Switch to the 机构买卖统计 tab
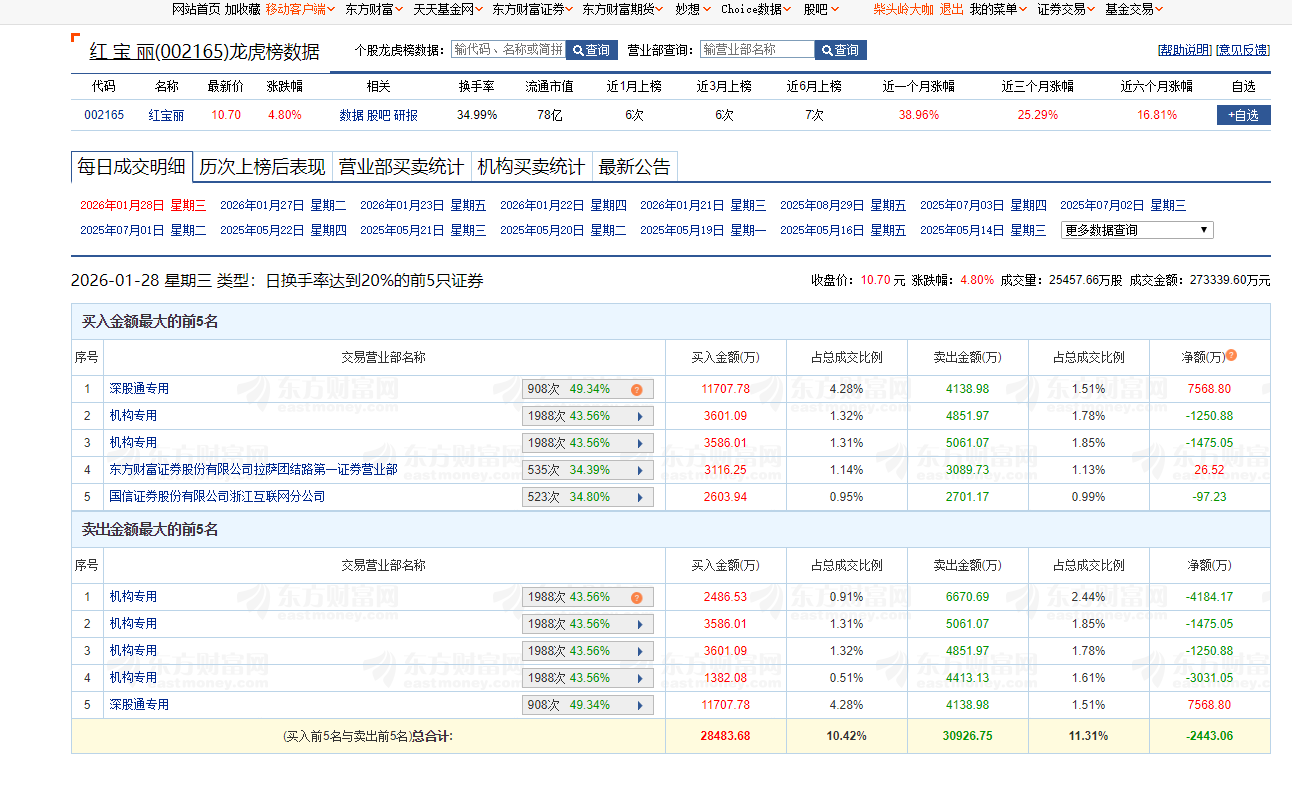This screenshot has height=805, width=1292. click(531, 167)
